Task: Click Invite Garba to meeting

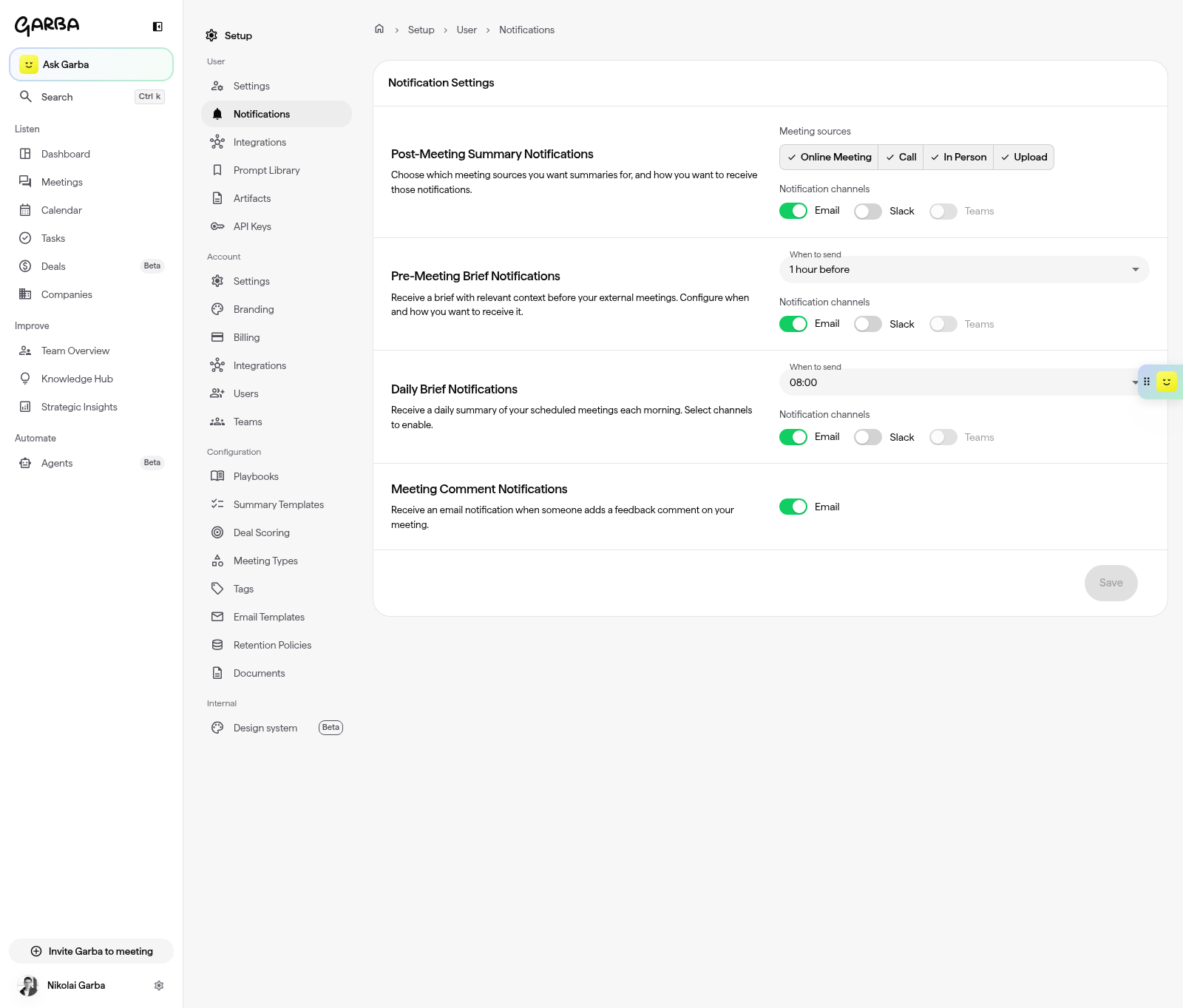Action: pyautogui.click(x=91, y=951)
